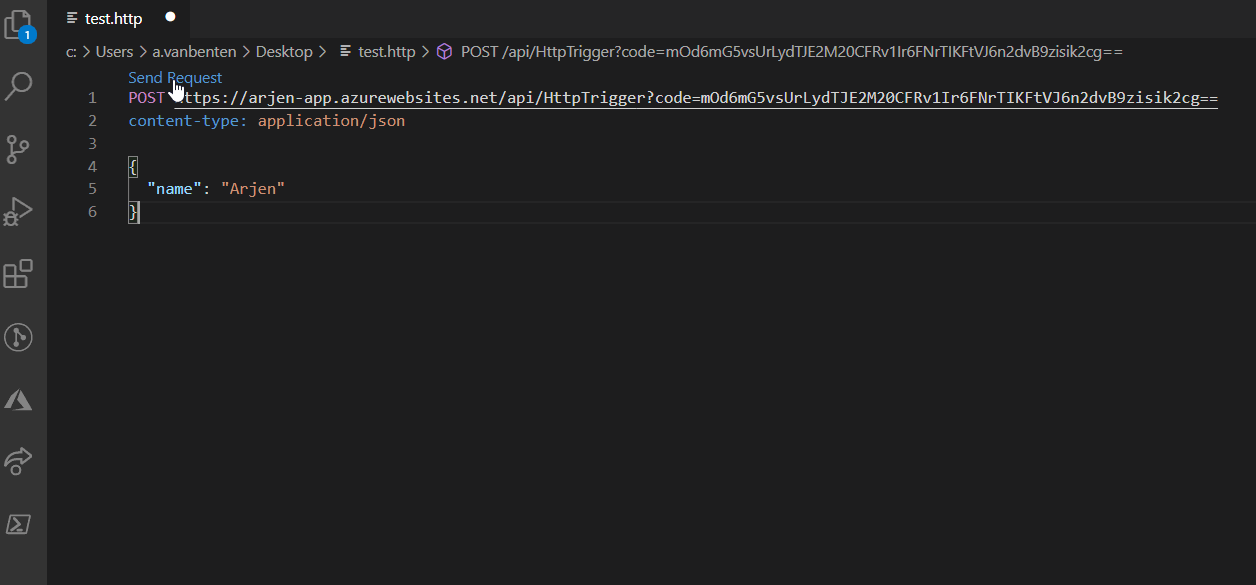This screenshot has height=585, width=1256.
Task: Open the Run and Debug view
Action: (x=19, y=211)
